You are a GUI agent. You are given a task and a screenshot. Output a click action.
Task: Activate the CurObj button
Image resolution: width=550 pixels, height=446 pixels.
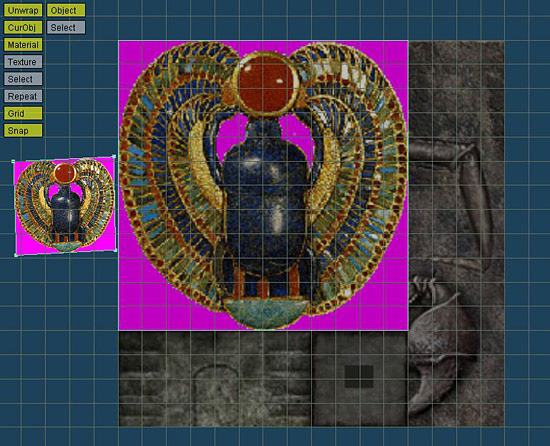23,27
